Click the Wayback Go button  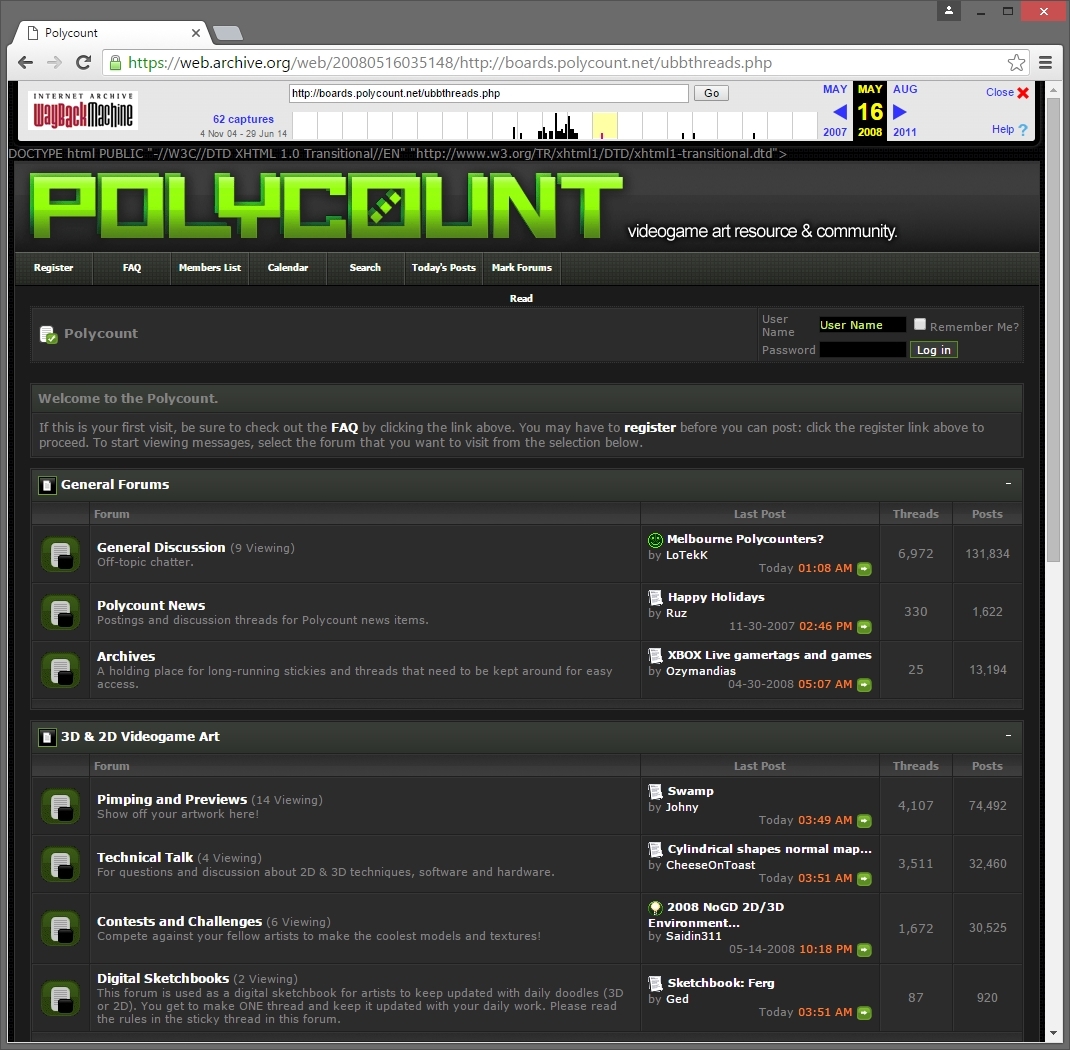click(x=711, y=93)
